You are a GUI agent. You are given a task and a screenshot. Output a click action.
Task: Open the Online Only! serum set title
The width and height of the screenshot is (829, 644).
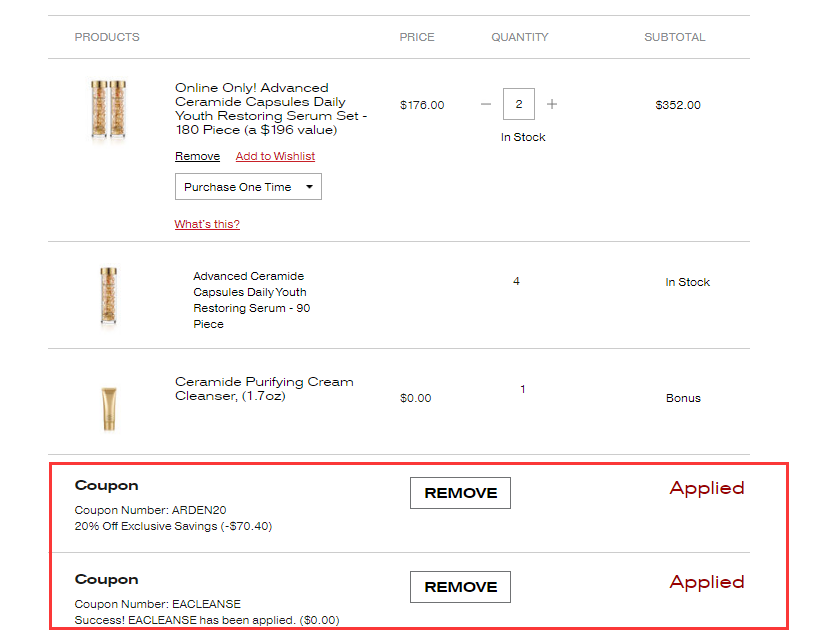[x=270, y=109]
